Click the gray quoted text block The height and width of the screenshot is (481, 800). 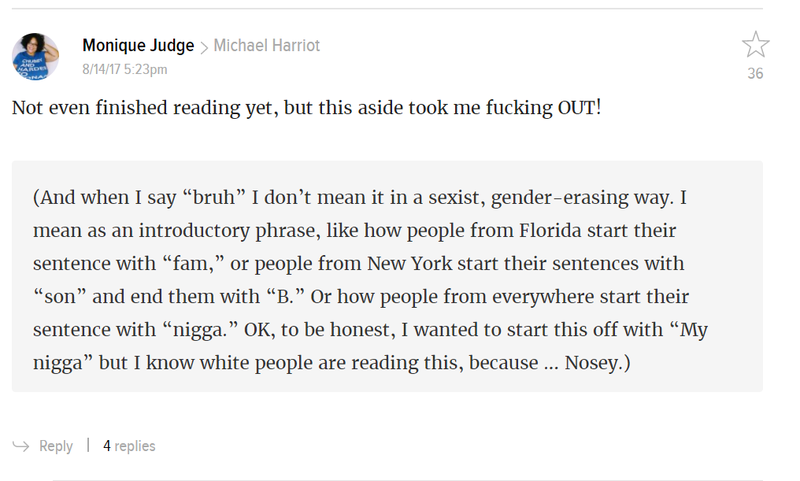(x=387, y=276)
